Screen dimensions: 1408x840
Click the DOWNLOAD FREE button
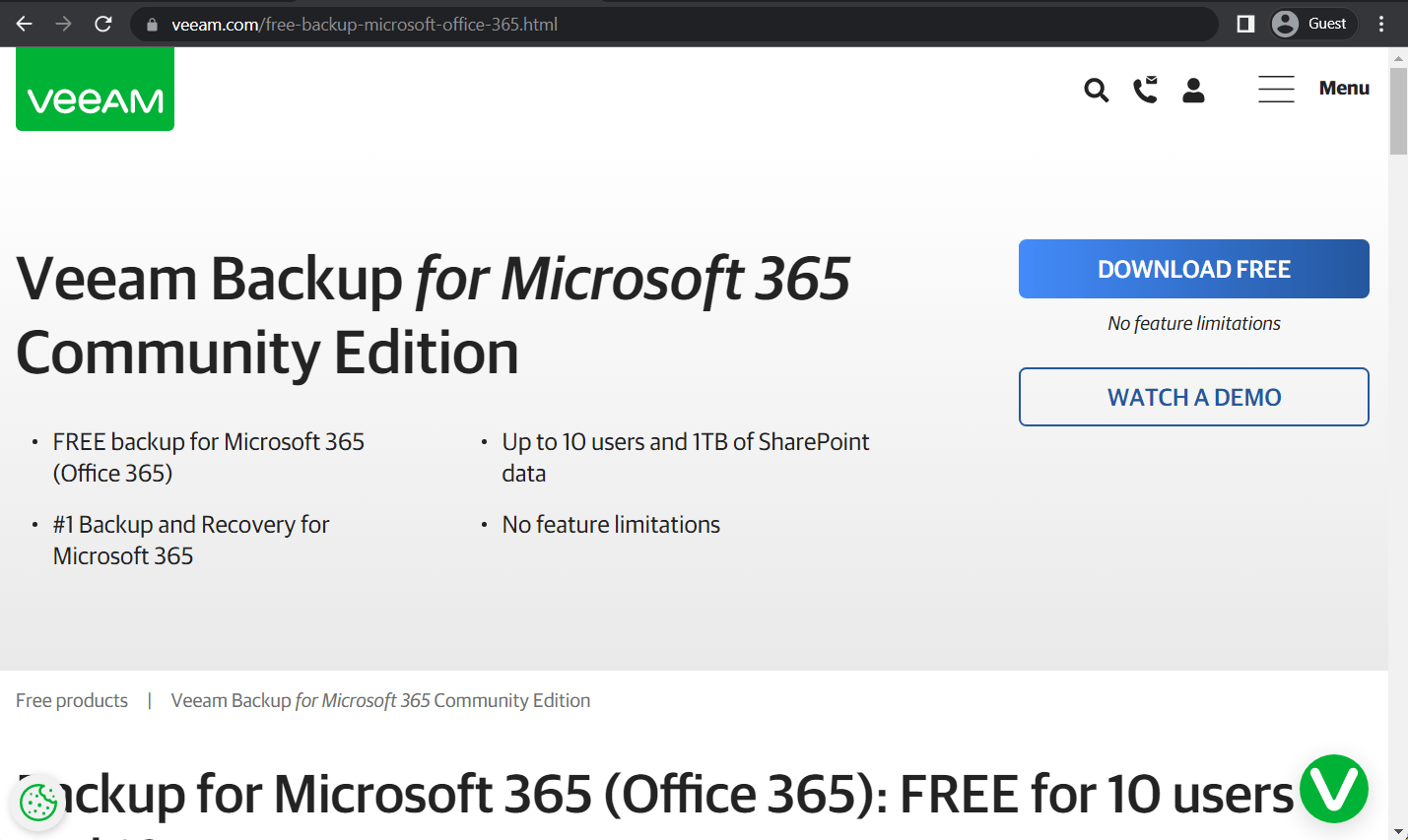[x=1193, y=268]
